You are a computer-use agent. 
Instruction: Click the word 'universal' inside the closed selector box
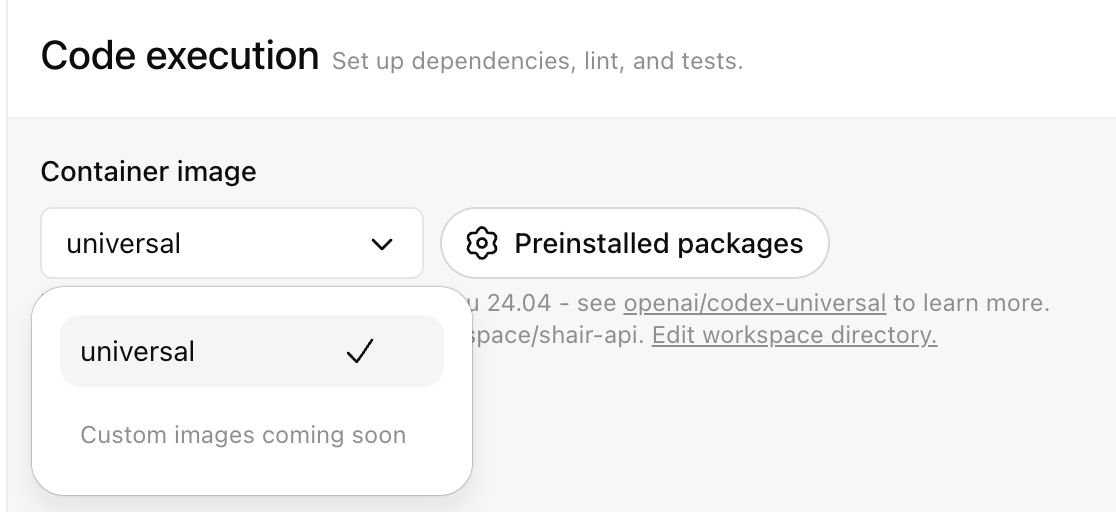[123, 243]
